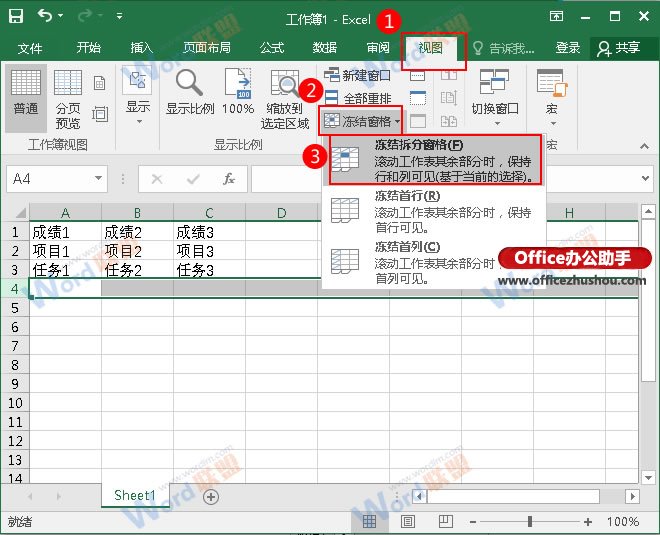Click the Split window icon
660x535 pixels.
(417, 75)
